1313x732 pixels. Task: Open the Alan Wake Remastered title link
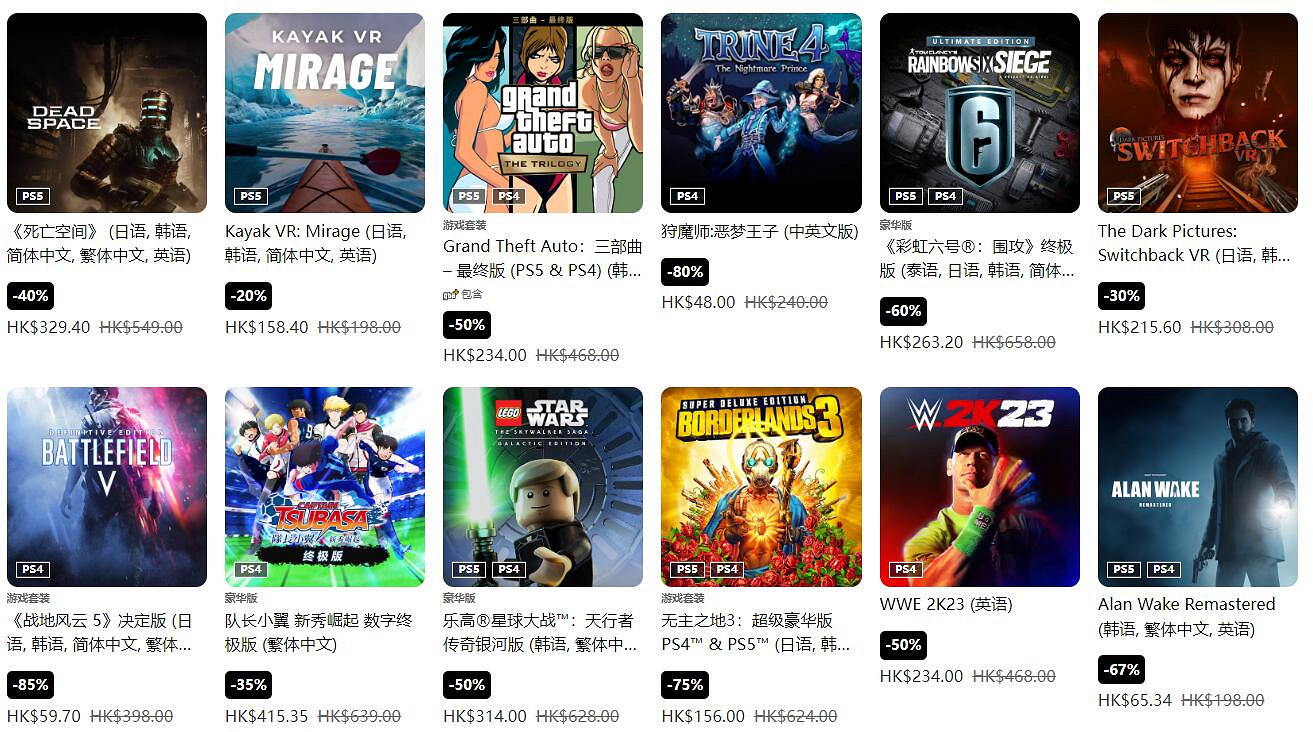point(1187,616)
